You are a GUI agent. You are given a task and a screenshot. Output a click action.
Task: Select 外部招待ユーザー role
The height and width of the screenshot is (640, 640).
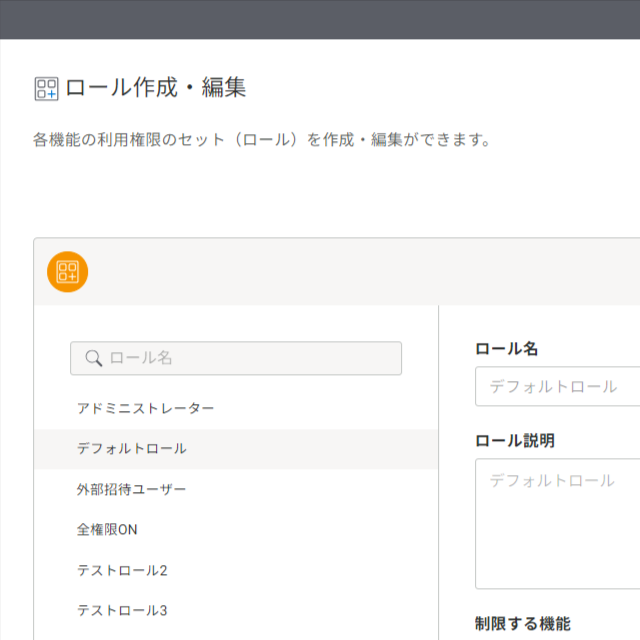[x=236, y=489]
